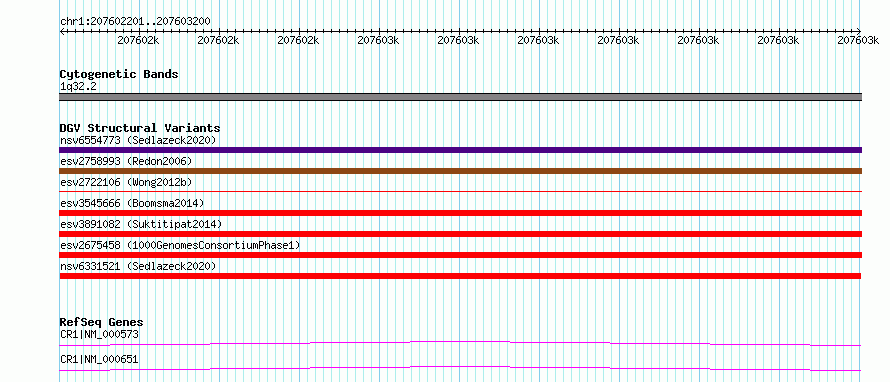
Task: Click the esv2758993 (Redon2006) label
Action: (x=126, y=161)
